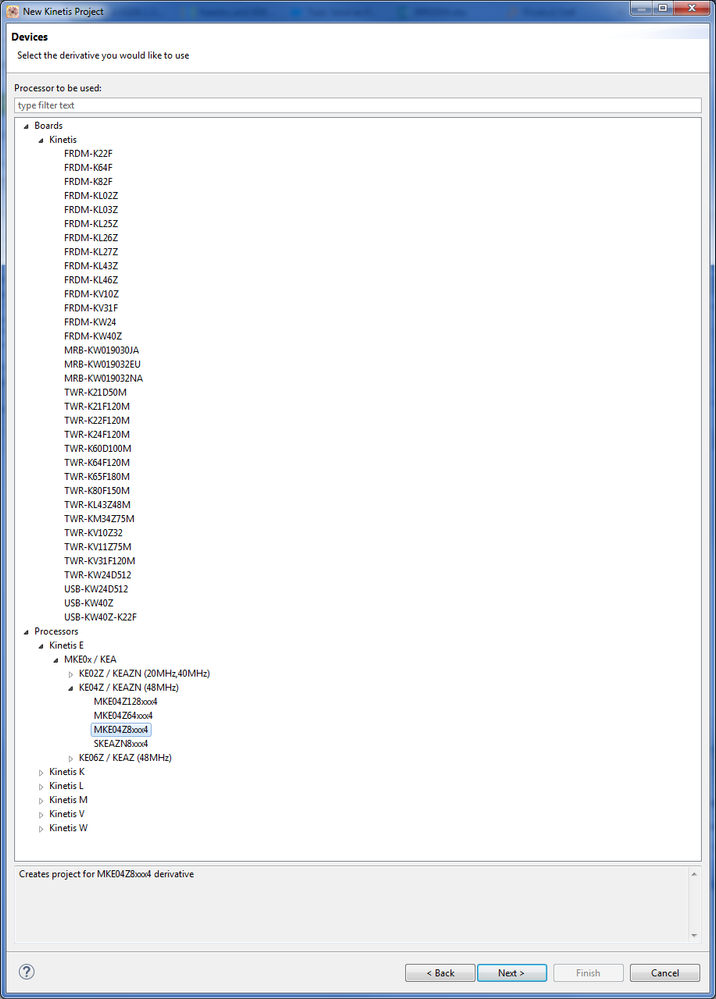Expand the Kinetis M family
The height and width of the screenshot is (999, 716).
point(41,800)
